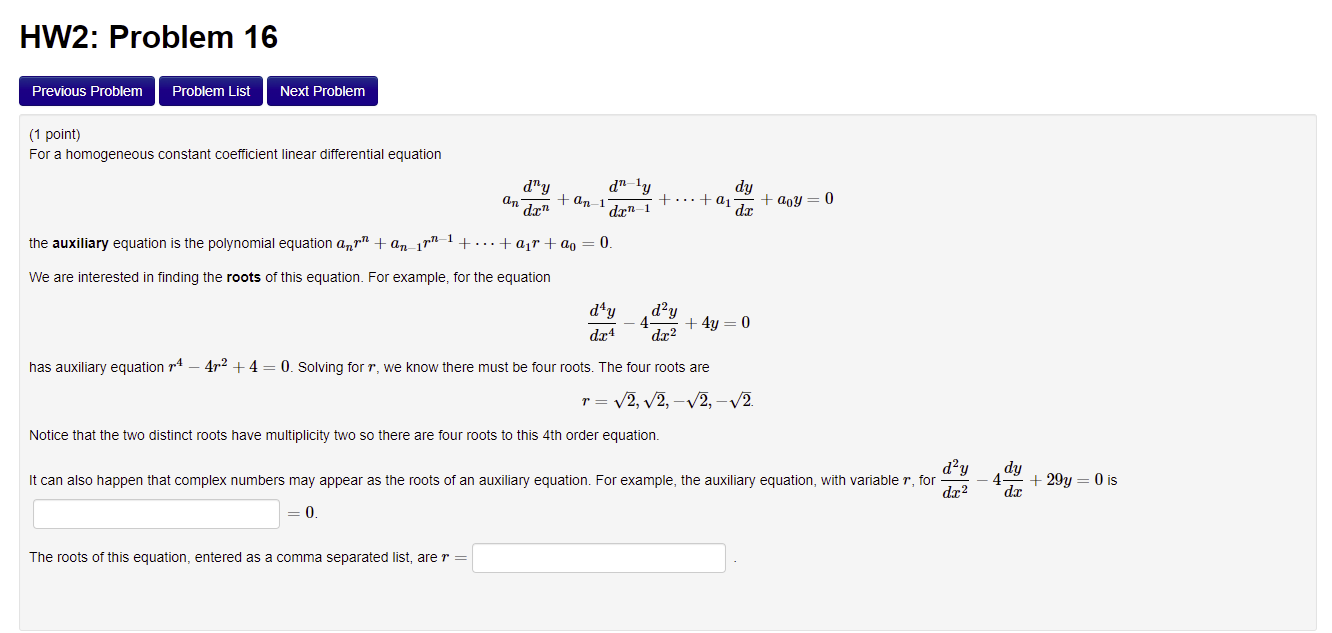Select the HW2: Problem 16 heading
Image resolution: width=1332 pixels, height=633 pixels.
pyautogui.click(x=149, y=36)
